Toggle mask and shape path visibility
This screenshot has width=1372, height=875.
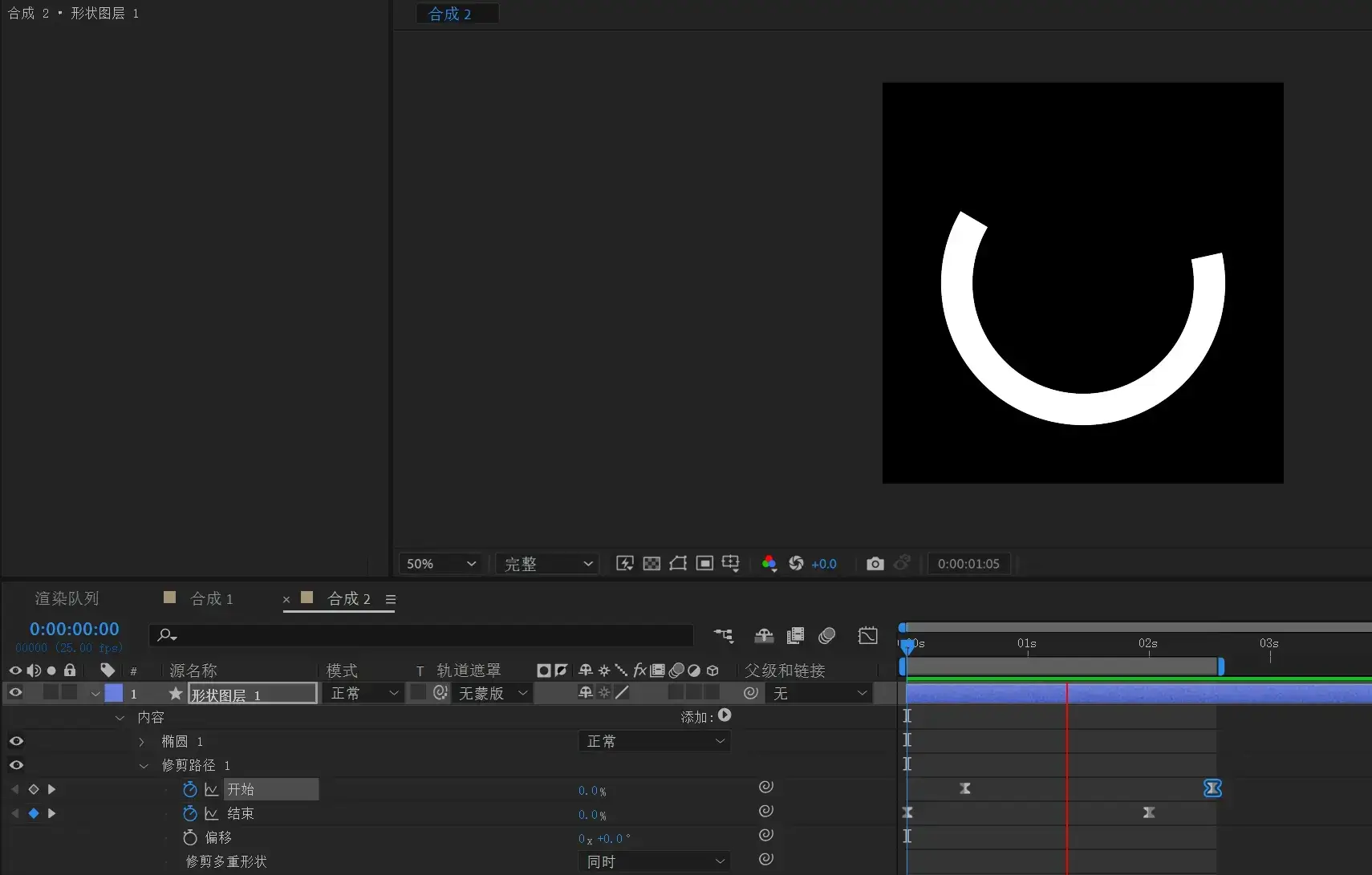678,564
